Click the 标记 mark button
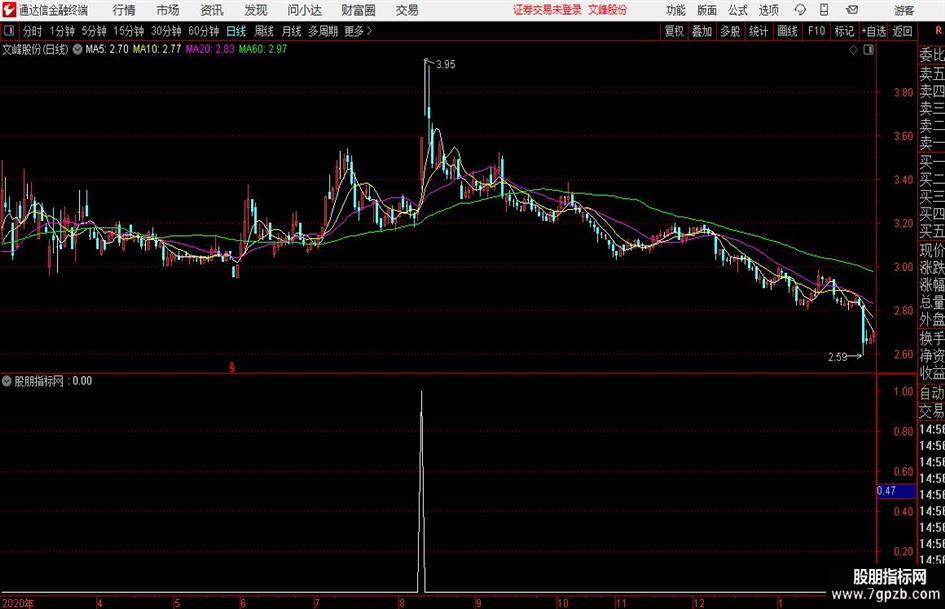 pyautogui.click(x=844, y=31)
